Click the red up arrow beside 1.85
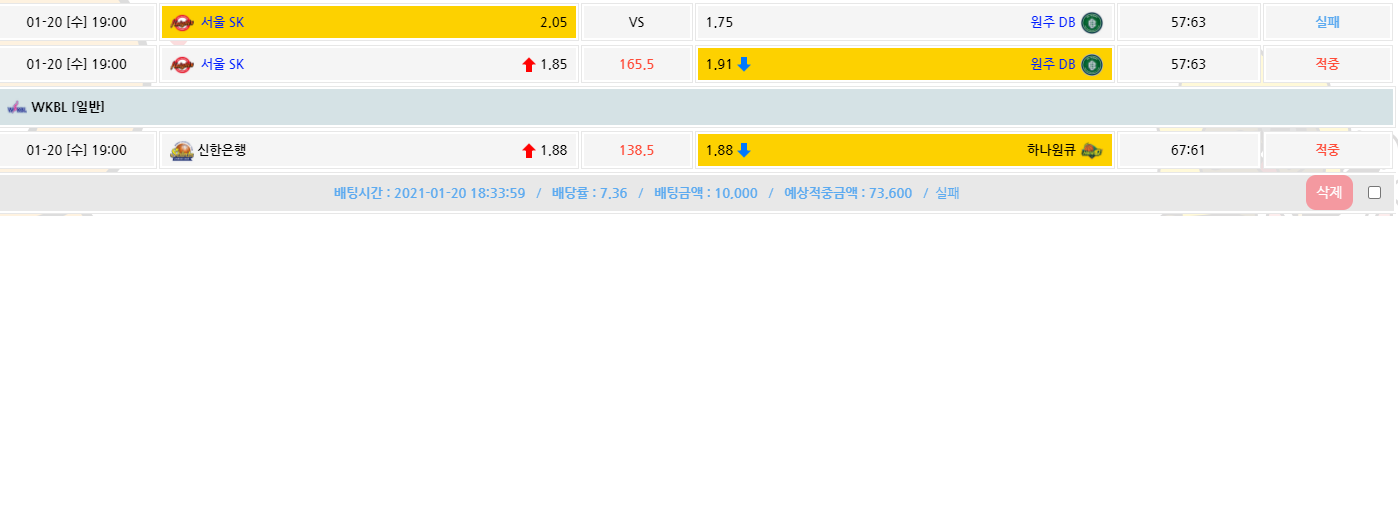 529,65
